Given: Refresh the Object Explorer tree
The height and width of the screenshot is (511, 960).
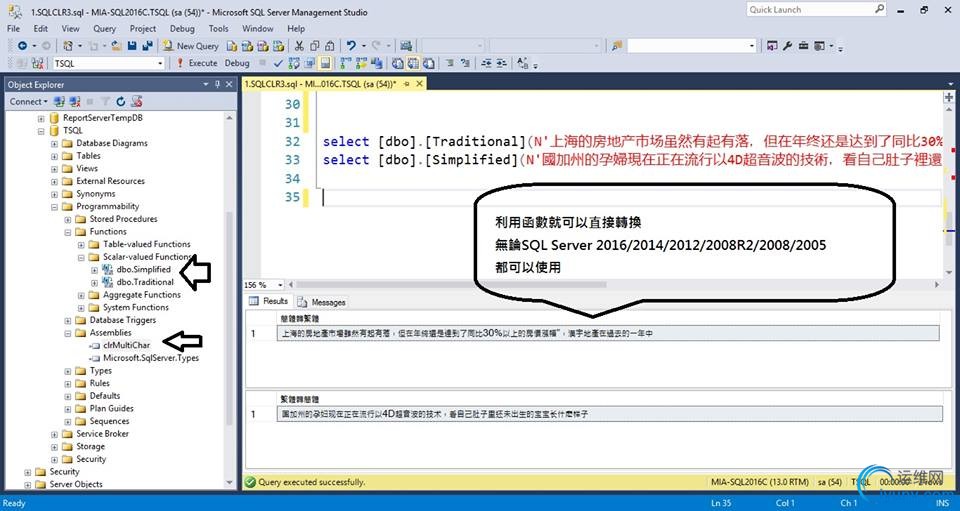Looking at the screenshot, I should pyautogui.click(x=121, y=102).
